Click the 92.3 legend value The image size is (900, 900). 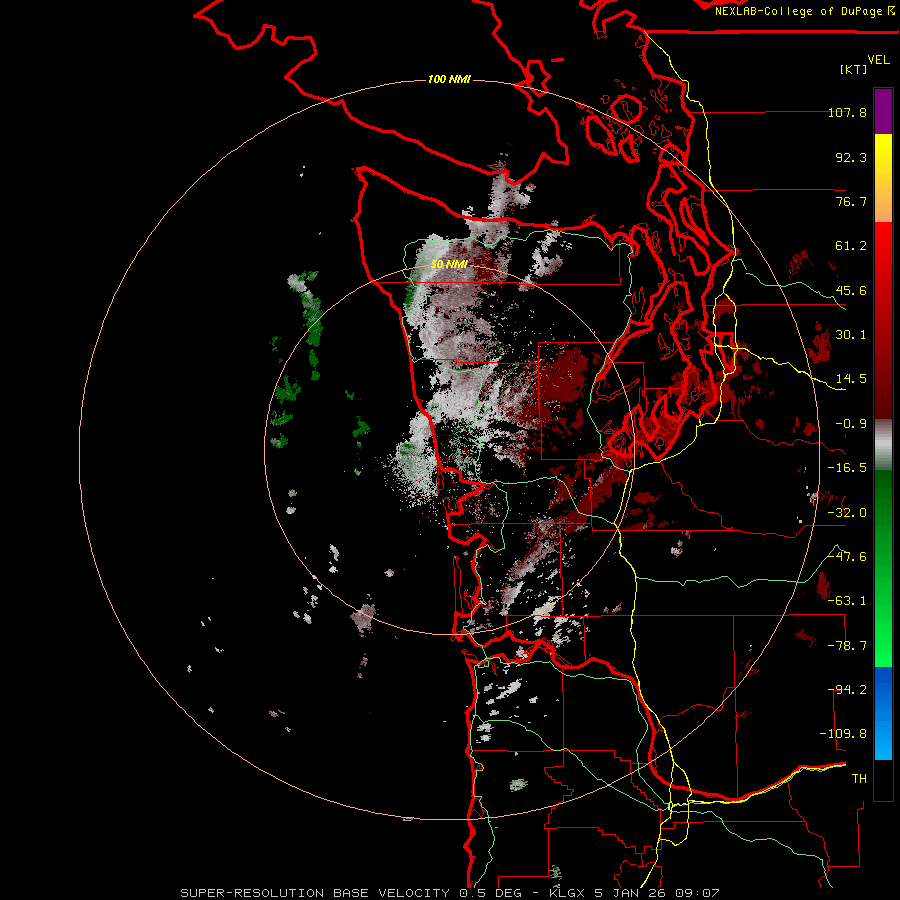tap(851, 157)
